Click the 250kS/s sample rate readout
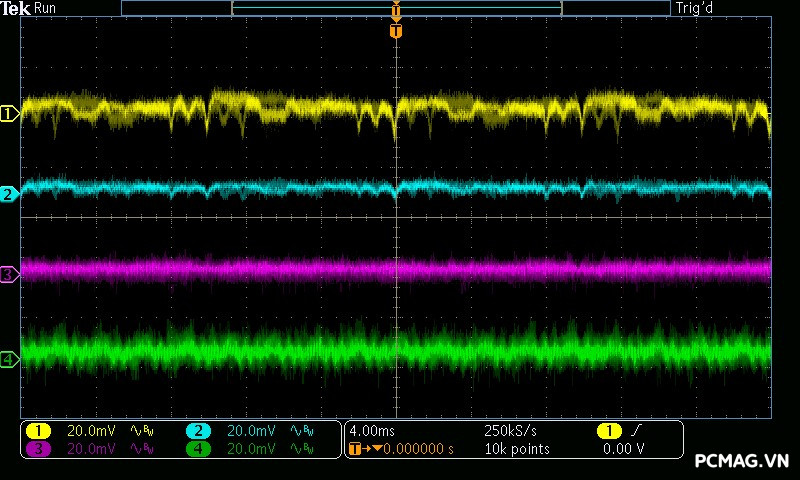Image resolution: width=800 pixels, height=480 pixels. point(510,430)
